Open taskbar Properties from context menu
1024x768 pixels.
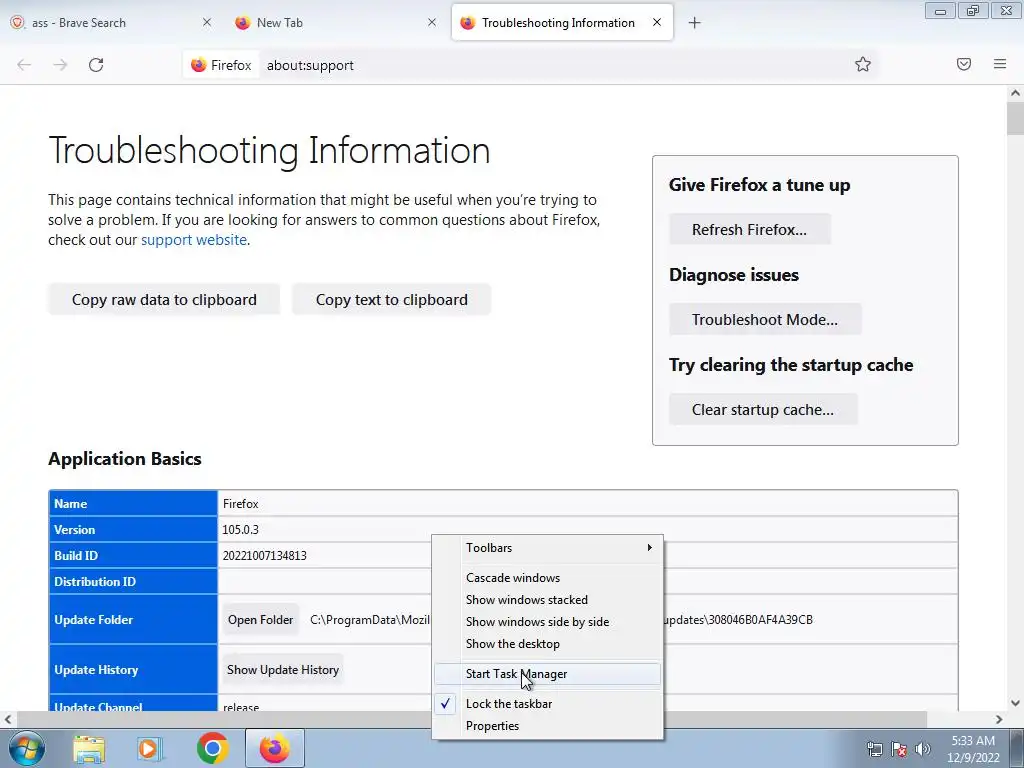[547, 726]
